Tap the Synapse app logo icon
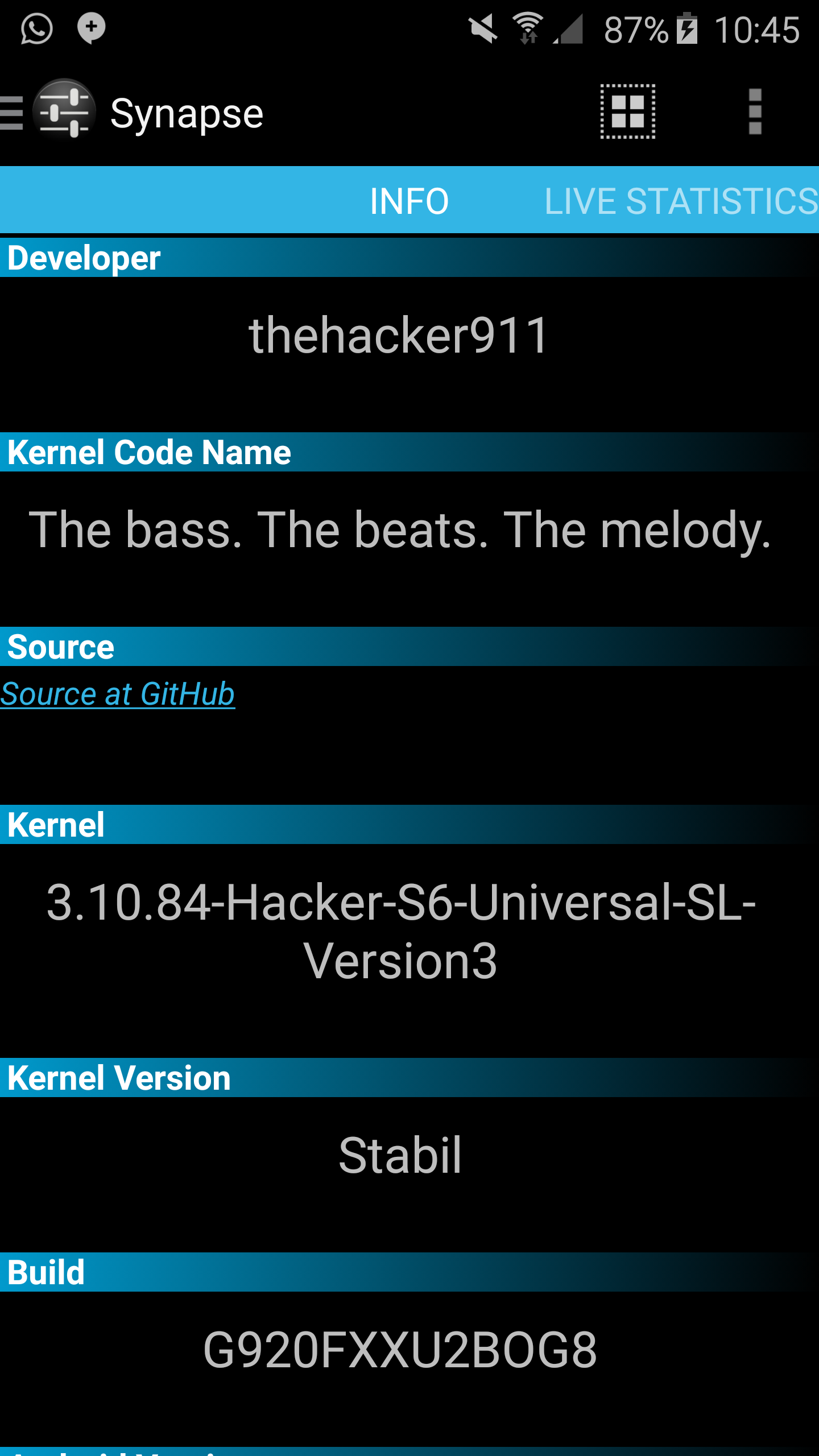This screenshot has width=819, height=1456. pyautogui.click(x=64, y=110)
